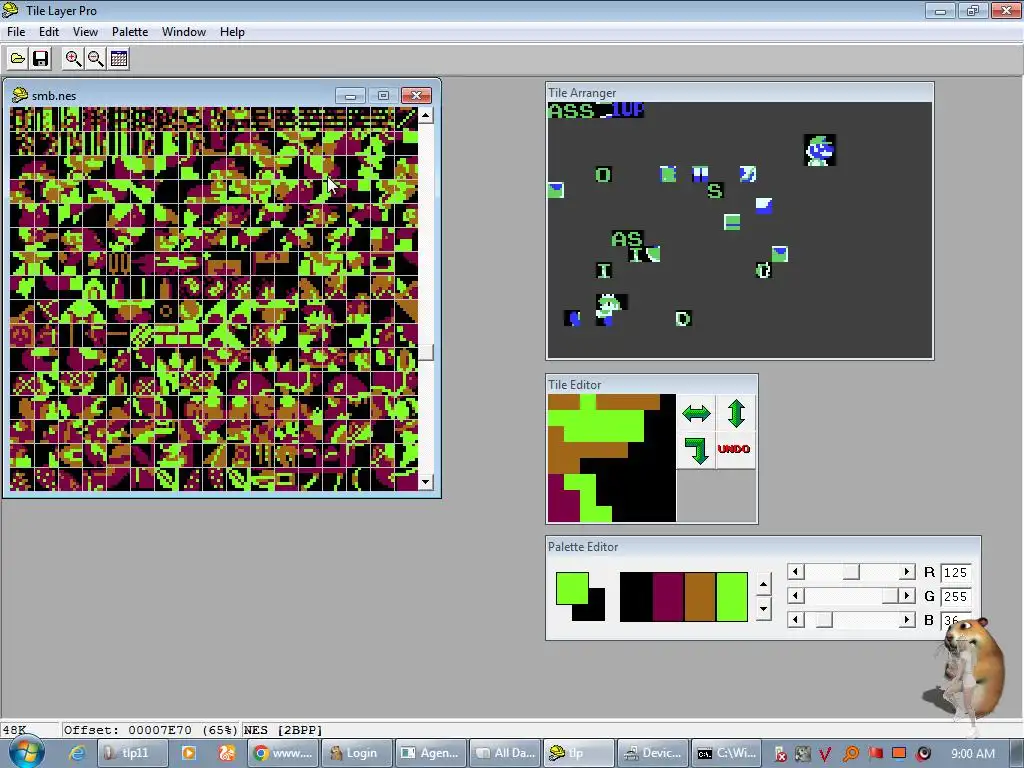Click Luigi head sprite in Tile Arranger
This screenshot has height=768, width=1024.
point(820,151)
